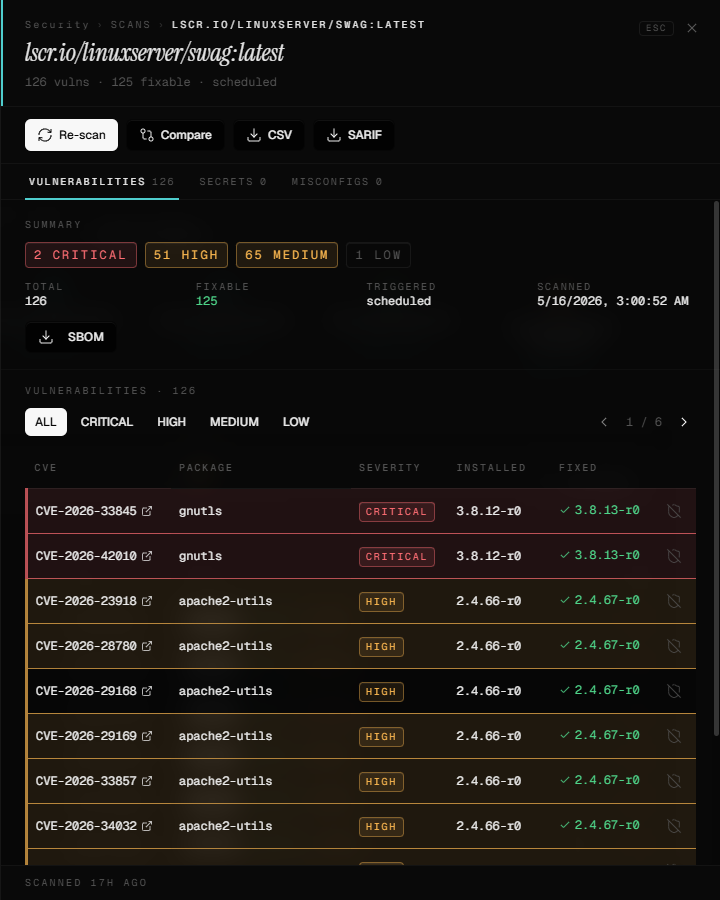This screenshot has height=900, width=720.
Task: Download the SARIF report
Action: [354, 135]
